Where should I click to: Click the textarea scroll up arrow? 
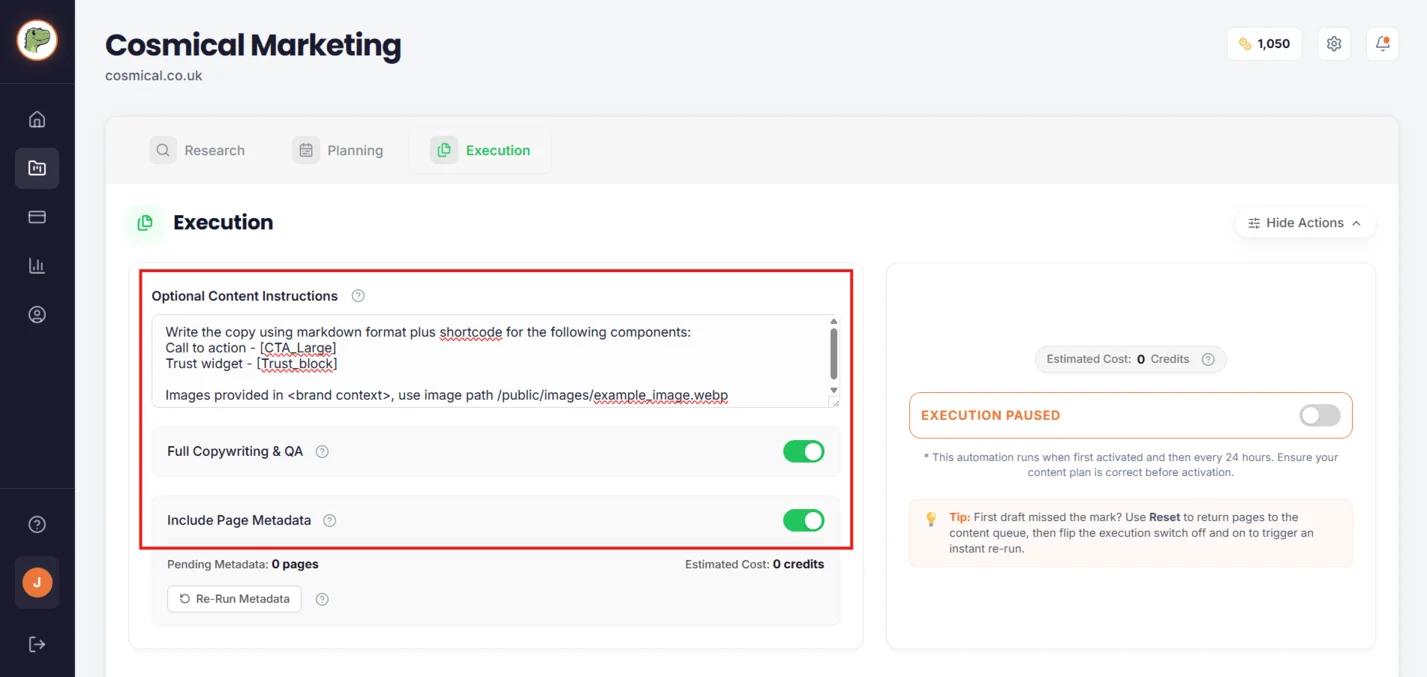834,321
